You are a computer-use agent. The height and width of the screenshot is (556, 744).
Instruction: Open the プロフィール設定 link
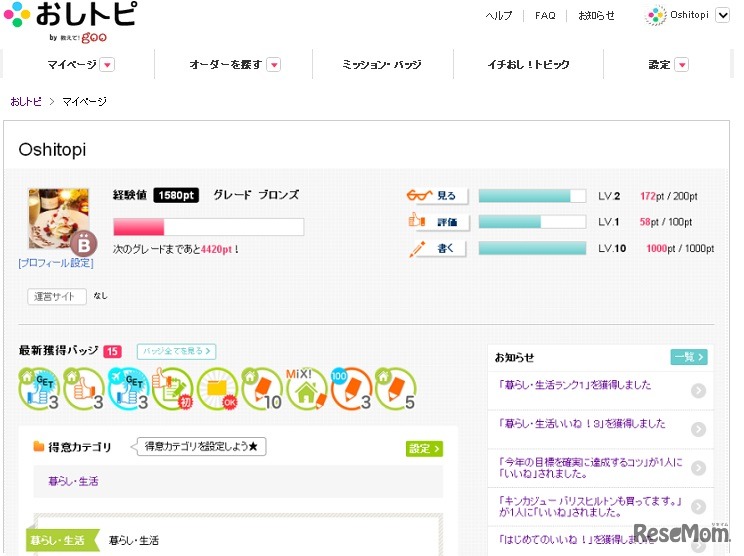tap(55, 263)
